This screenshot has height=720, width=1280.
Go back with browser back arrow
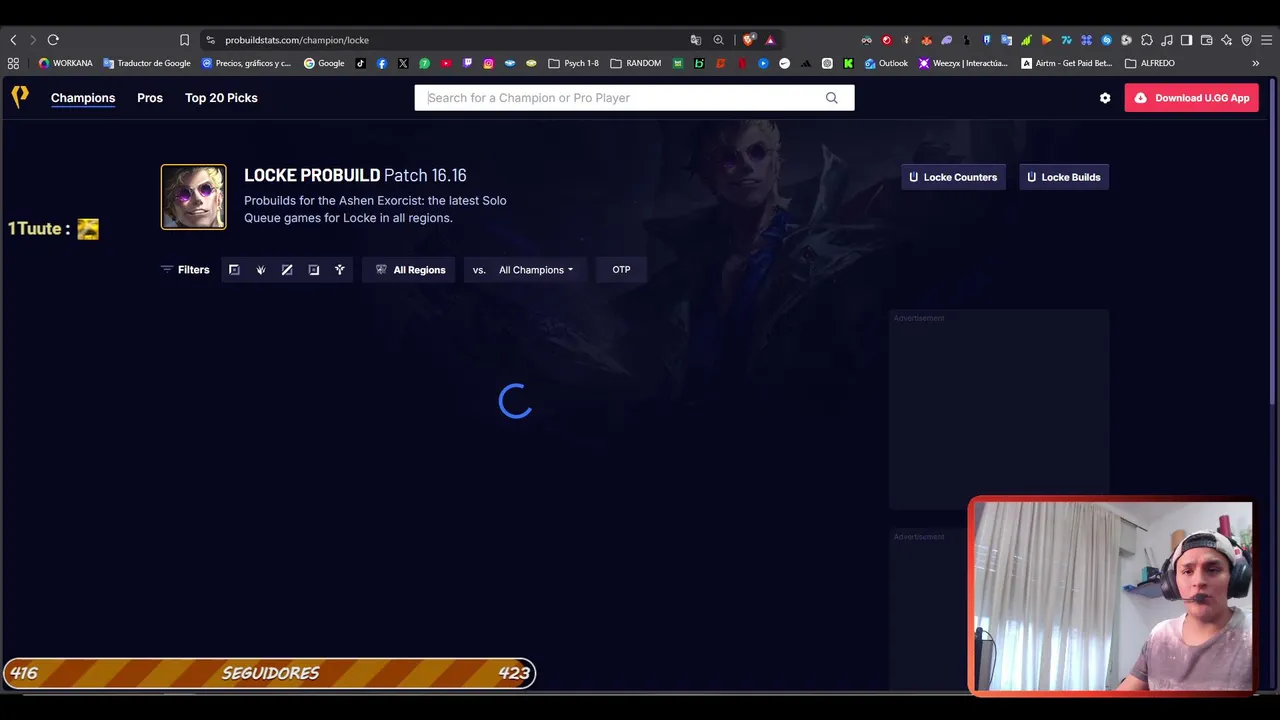(x=13, y=40)
